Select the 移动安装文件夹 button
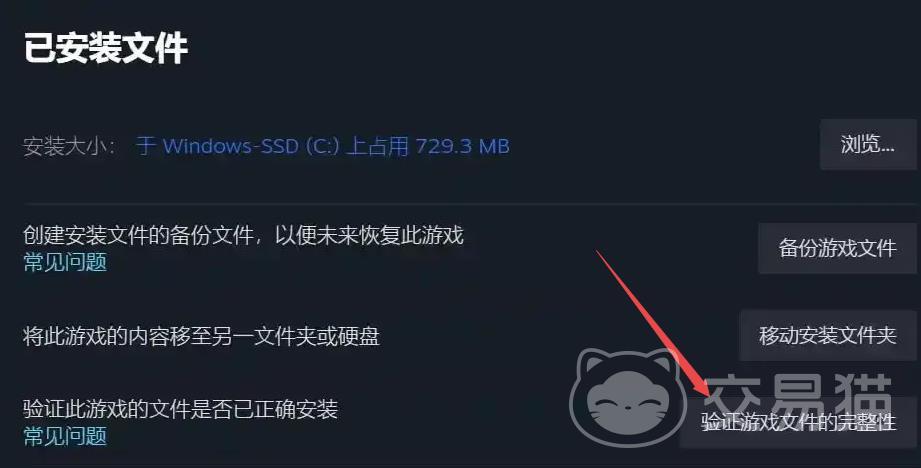Screen dimensions: 921x468 (828, 335)
